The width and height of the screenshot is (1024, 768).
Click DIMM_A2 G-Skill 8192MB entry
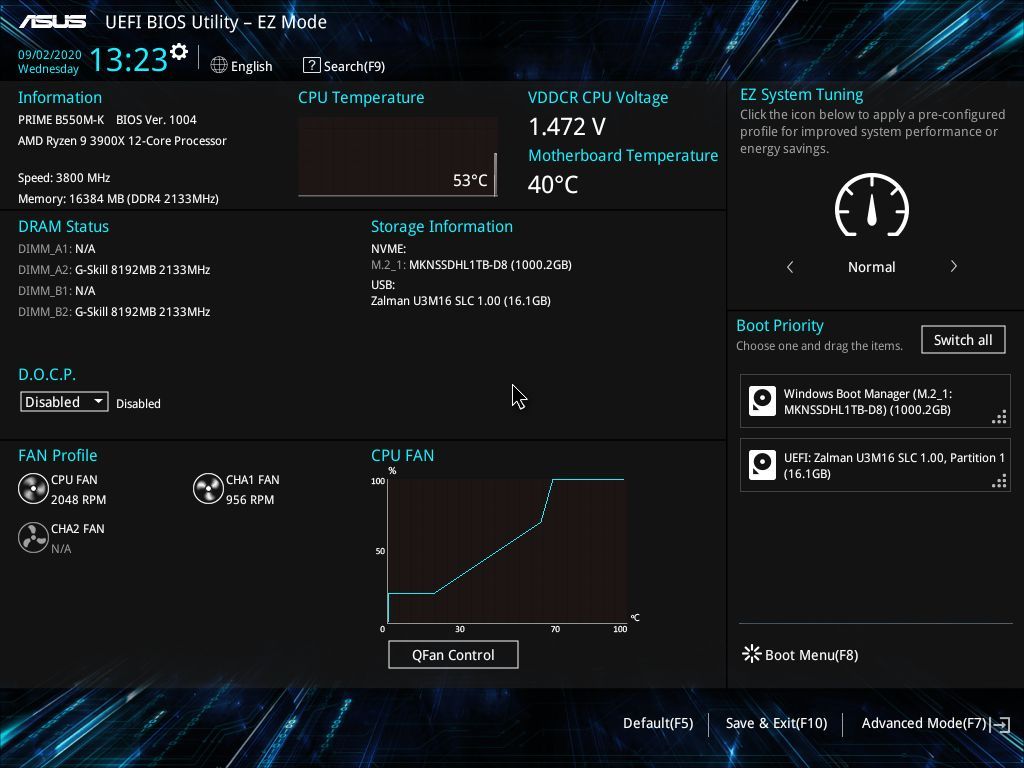click(114, 270)
